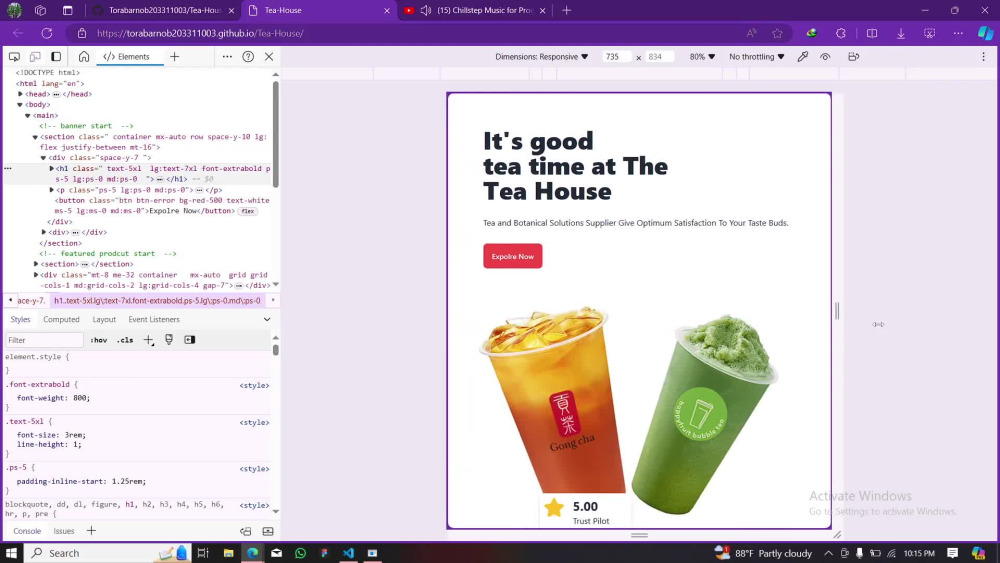Toggle rendering emulations brush icon
Viewport: 1000px width, 563px height.
pos(169,340)
